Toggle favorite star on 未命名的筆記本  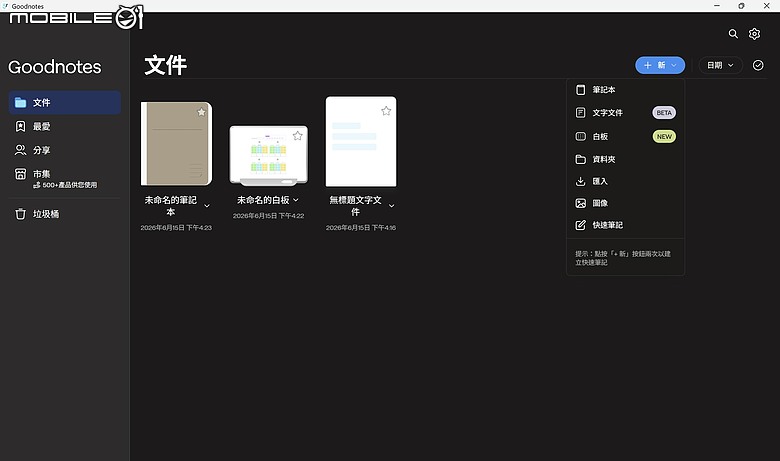click(201, 112)
